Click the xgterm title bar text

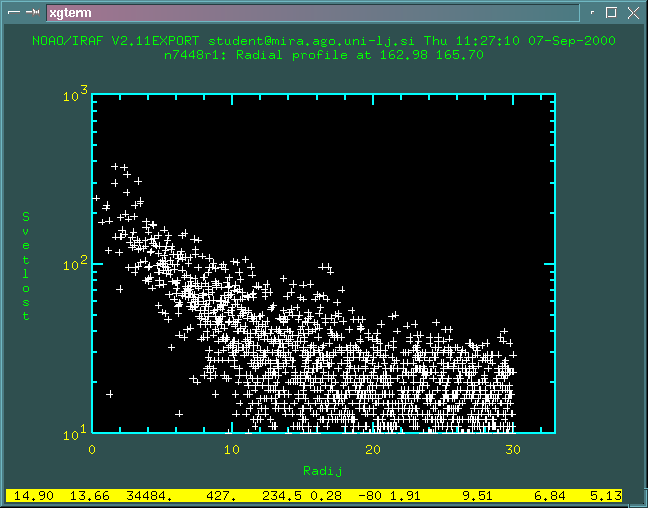tap(70, 13)
